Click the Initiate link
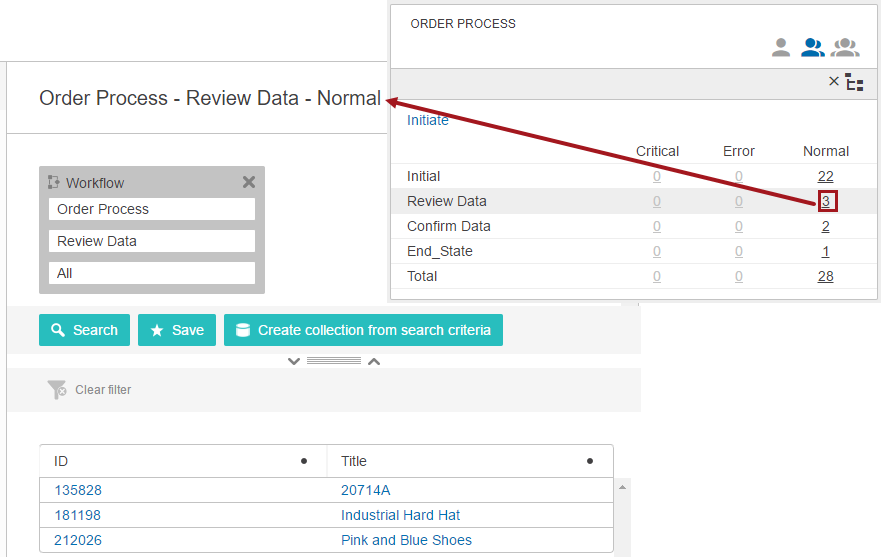The image size is (881, 557). tap(428, 120)
